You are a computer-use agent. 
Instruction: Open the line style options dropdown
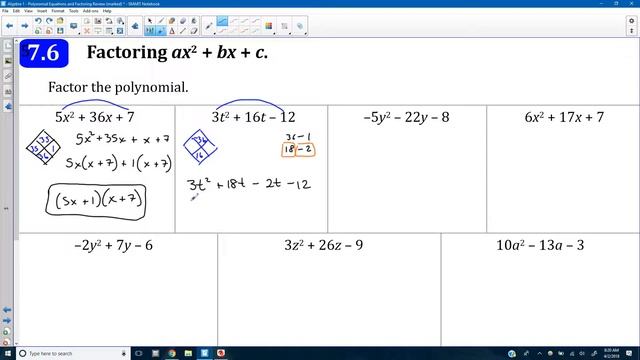pos(284,26)
